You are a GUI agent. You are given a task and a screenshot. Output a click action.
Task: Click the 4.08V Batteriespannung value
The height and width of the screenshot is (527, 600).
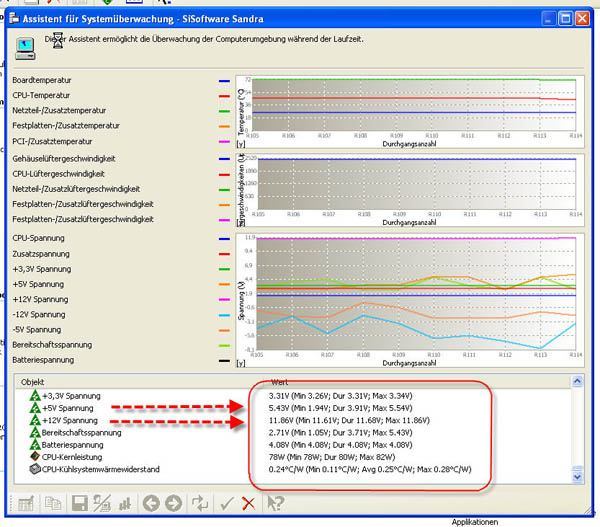pyautogui.click(x=341, y=445)
